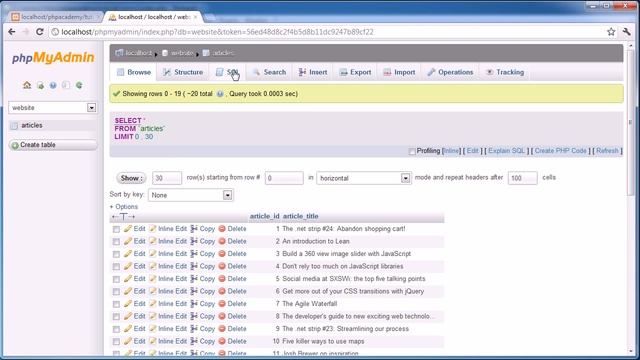640x360 pixels.
Task: Click the green plus Create table icon
Action: click(15, 145)
